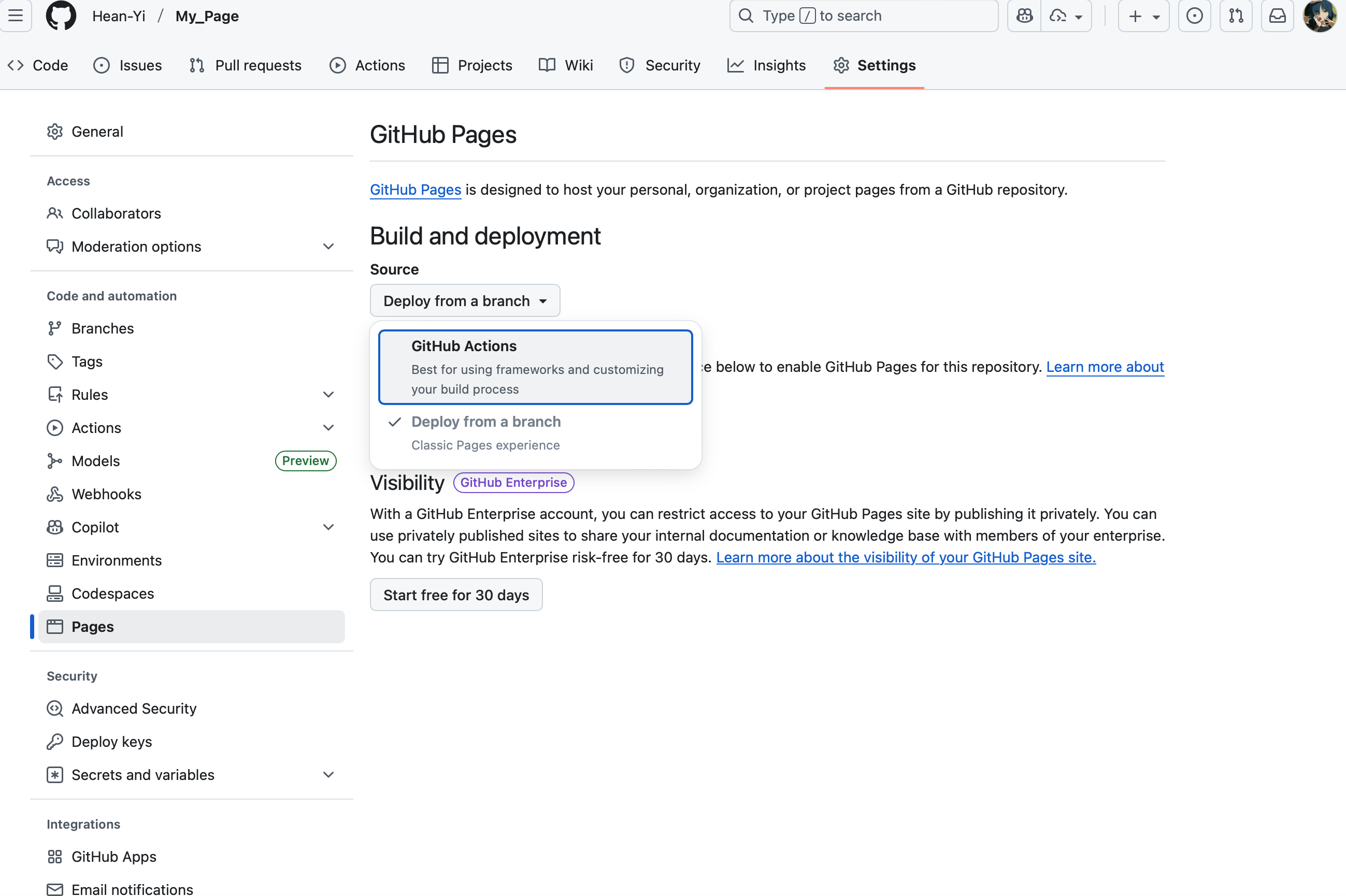This screenshot has width=1346, height=896.
Task: Open Copilot chat icon in header
Action: click(1024, 16)
